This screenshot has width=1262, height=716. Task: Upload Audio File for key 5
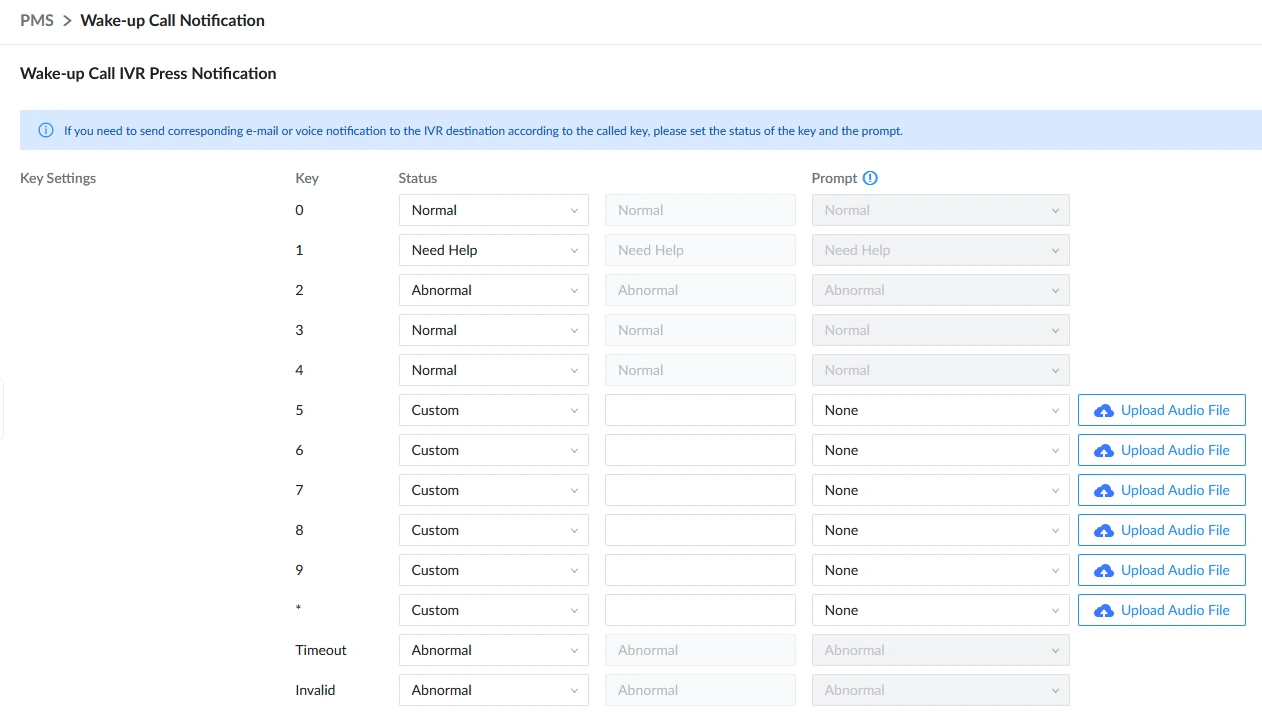point(1162,410)
